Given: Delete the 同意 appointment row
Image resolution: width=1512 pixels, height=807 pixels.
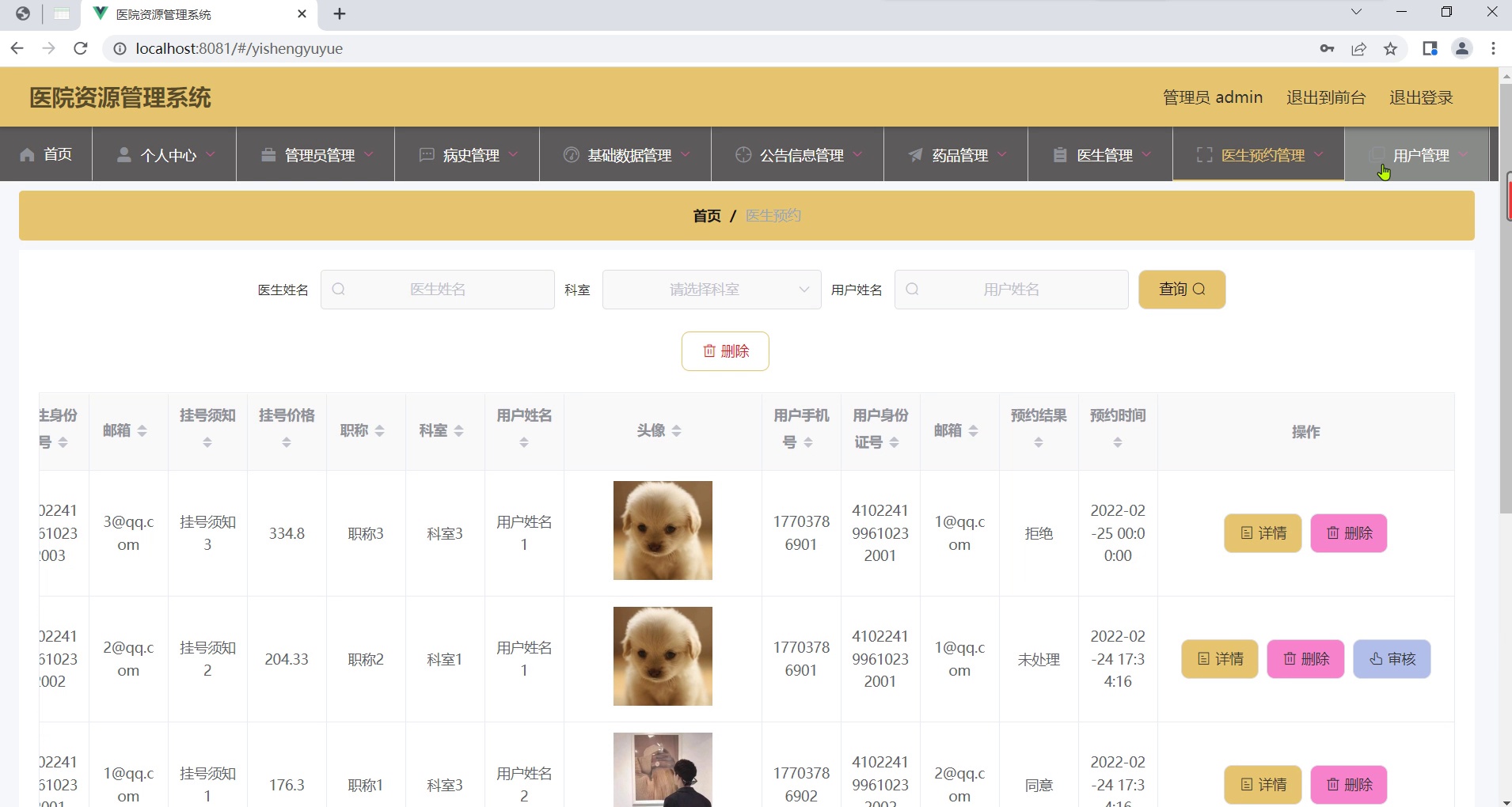Looking at the screenshot, I should (1349, 785).
